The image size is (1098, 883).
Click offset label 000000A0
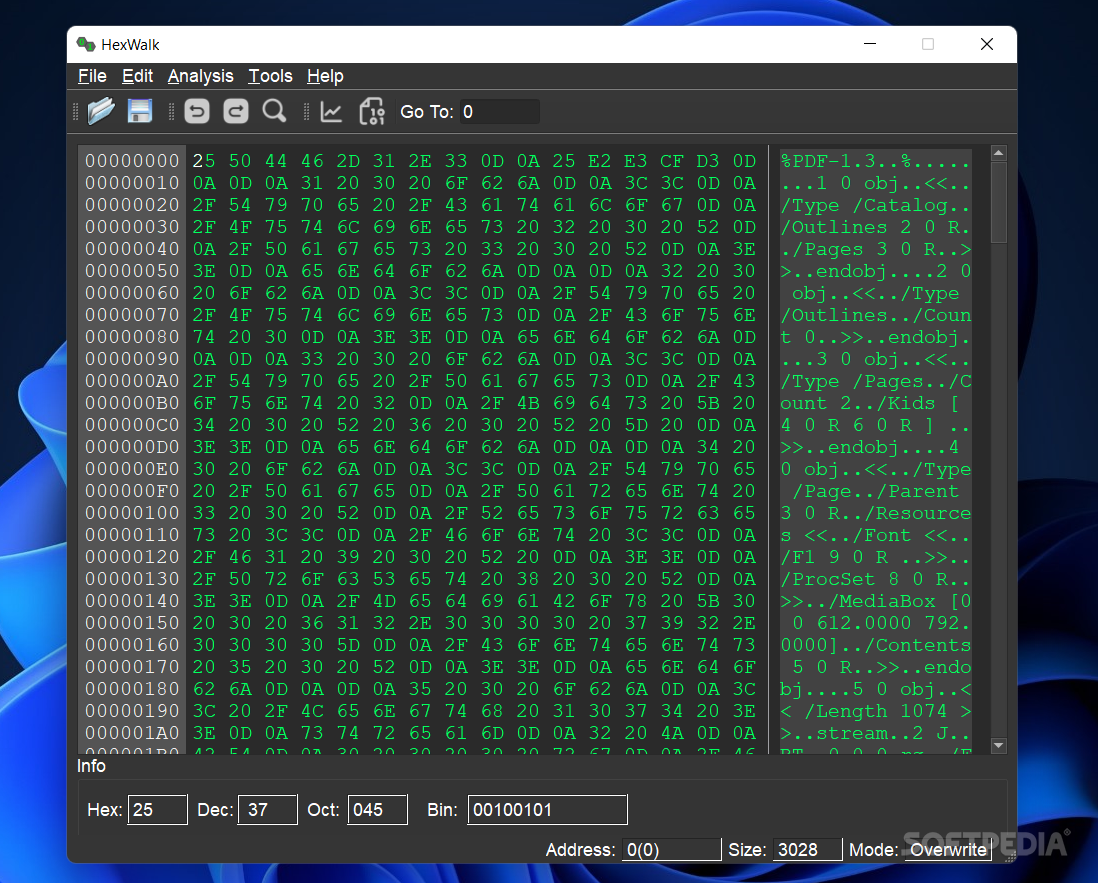pos(132,381)
